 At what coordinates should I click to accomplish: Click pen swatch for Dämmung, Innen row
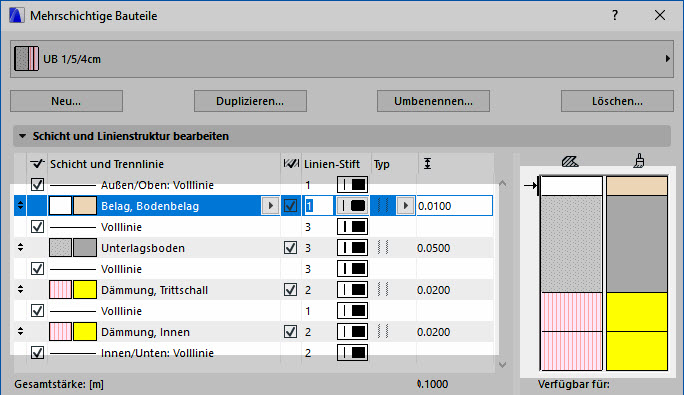[x=352, y=331]
